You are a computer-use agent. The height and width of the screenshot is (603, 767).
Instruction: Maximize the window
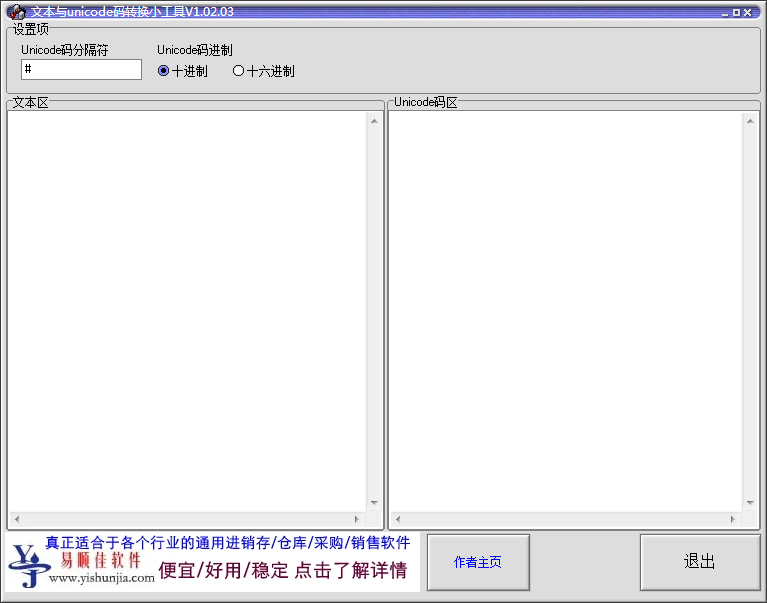coord(736,13)
